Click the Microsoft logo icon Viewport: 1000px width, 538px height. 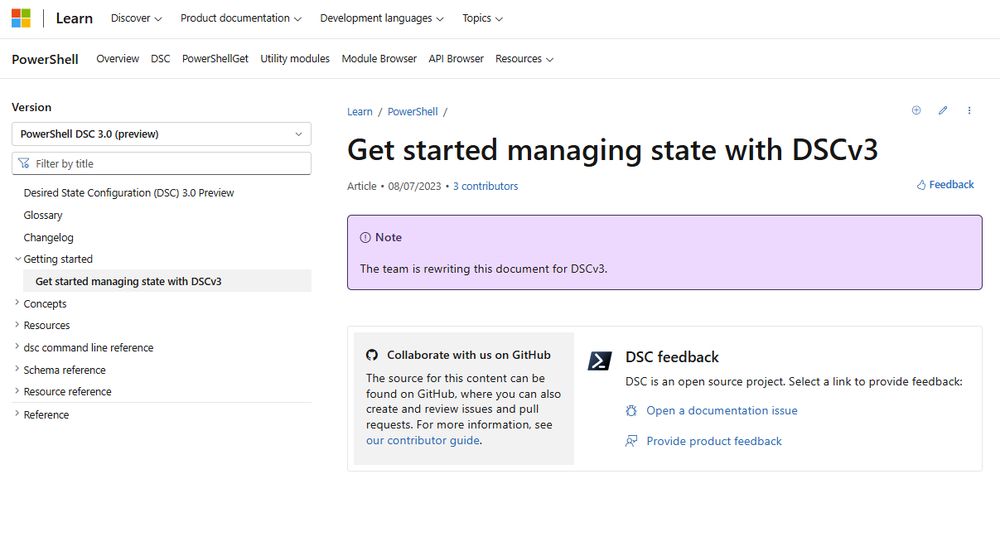pos(21,18)
